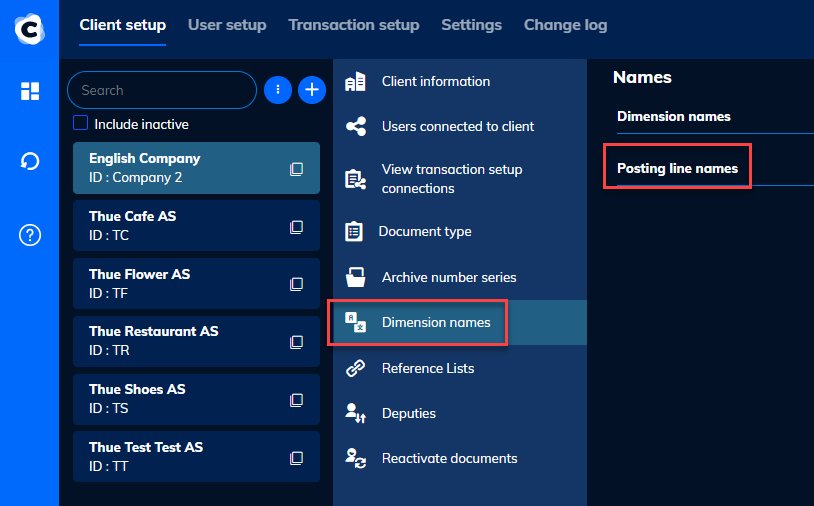Enable the Include inactive checkbox

[81, 124]
